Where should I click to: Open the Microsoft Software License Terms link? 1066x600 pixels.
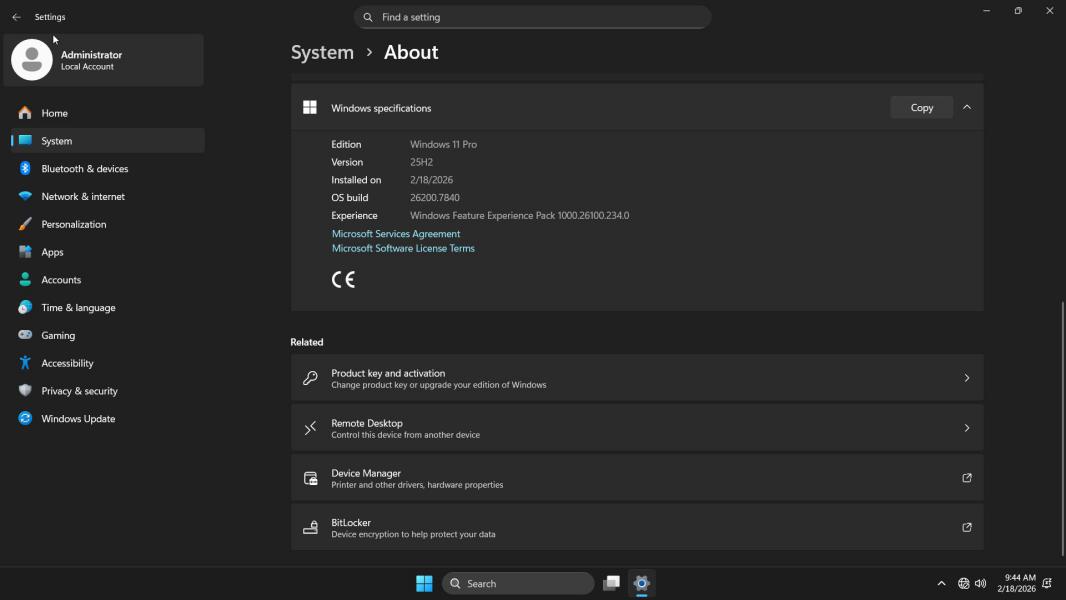[403, 248]
